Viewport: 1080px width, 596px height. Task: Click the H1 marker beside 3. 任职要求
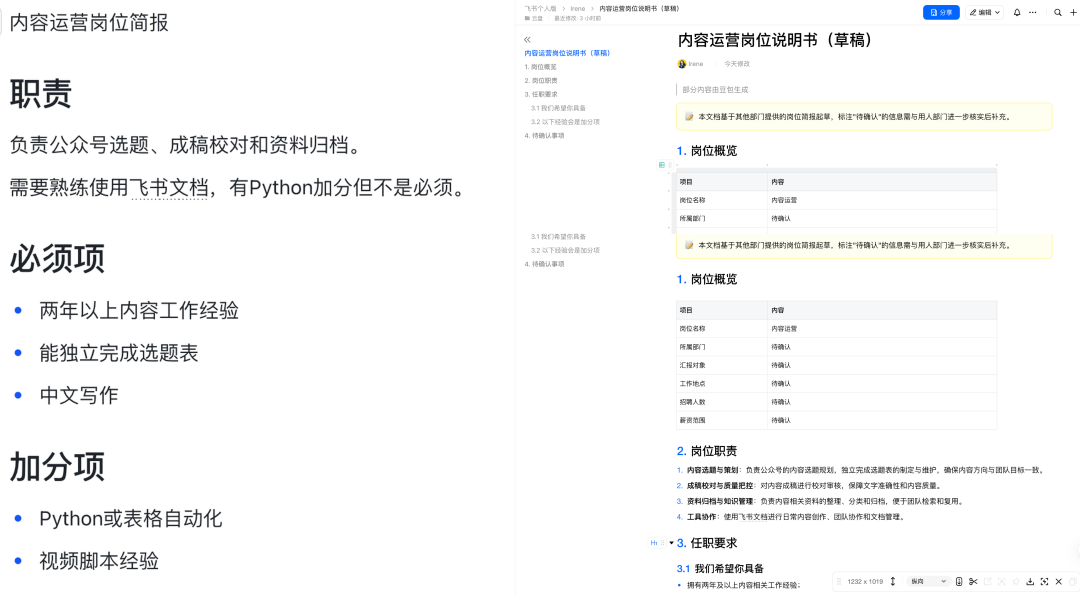(654, 543)
